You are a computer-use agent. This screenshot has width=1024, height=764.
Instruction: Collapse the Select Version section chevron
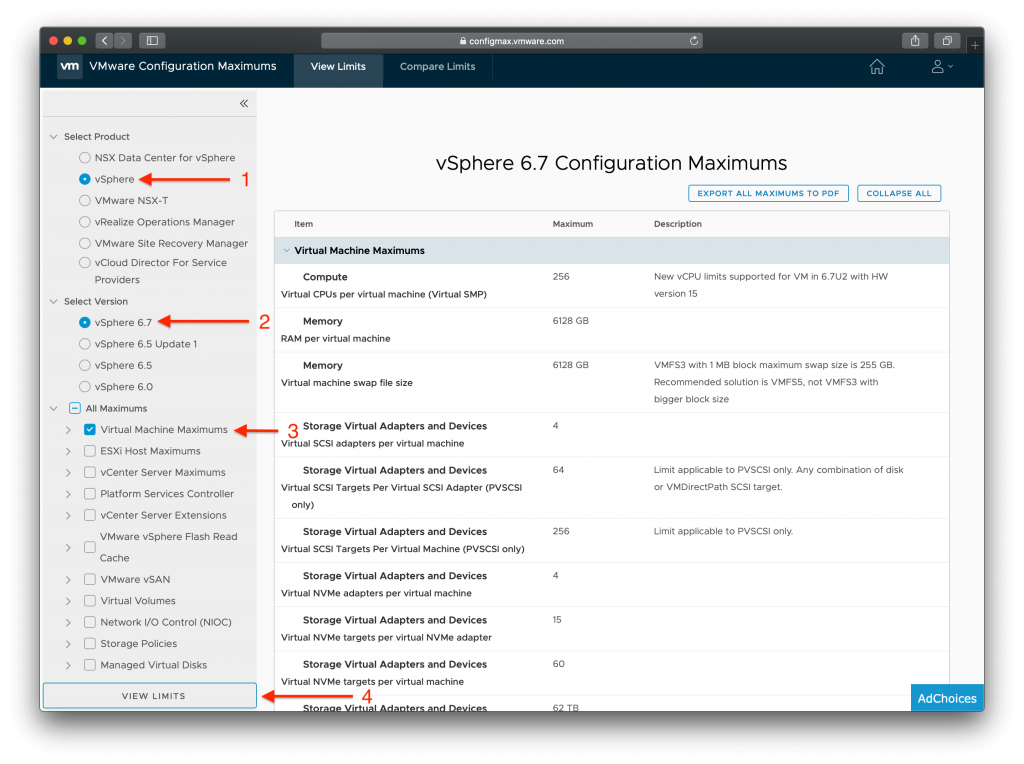pos(54,301)
